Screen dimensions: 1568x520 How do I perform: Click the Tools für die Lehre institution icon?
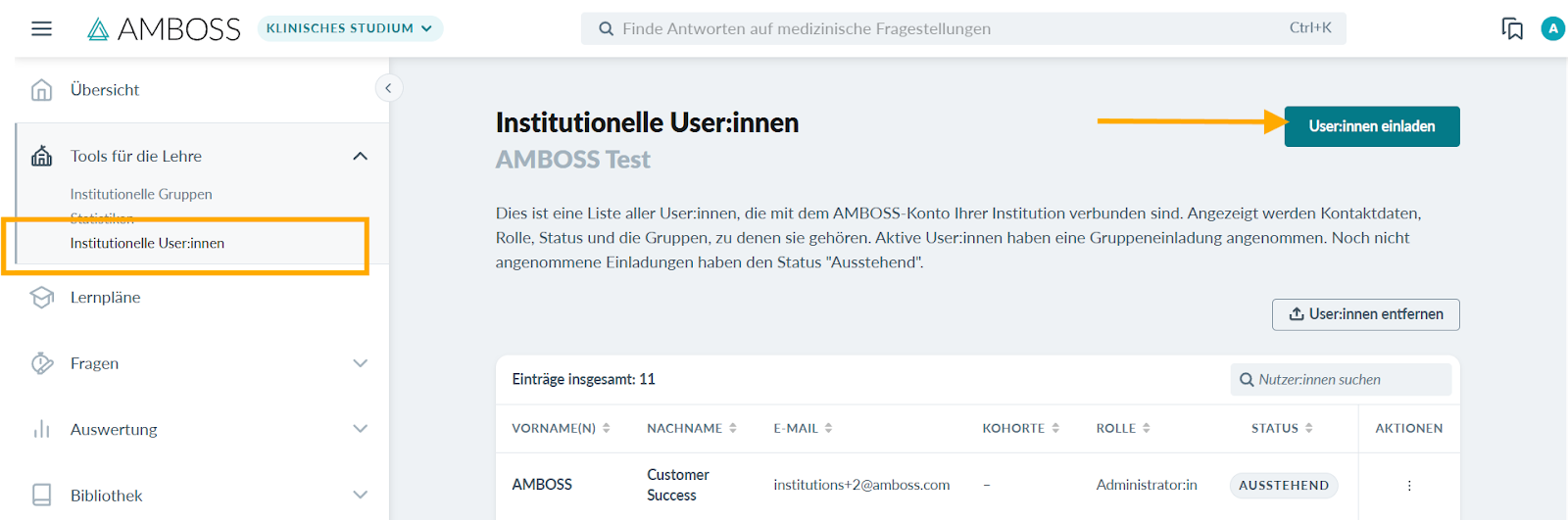point(41,156)
